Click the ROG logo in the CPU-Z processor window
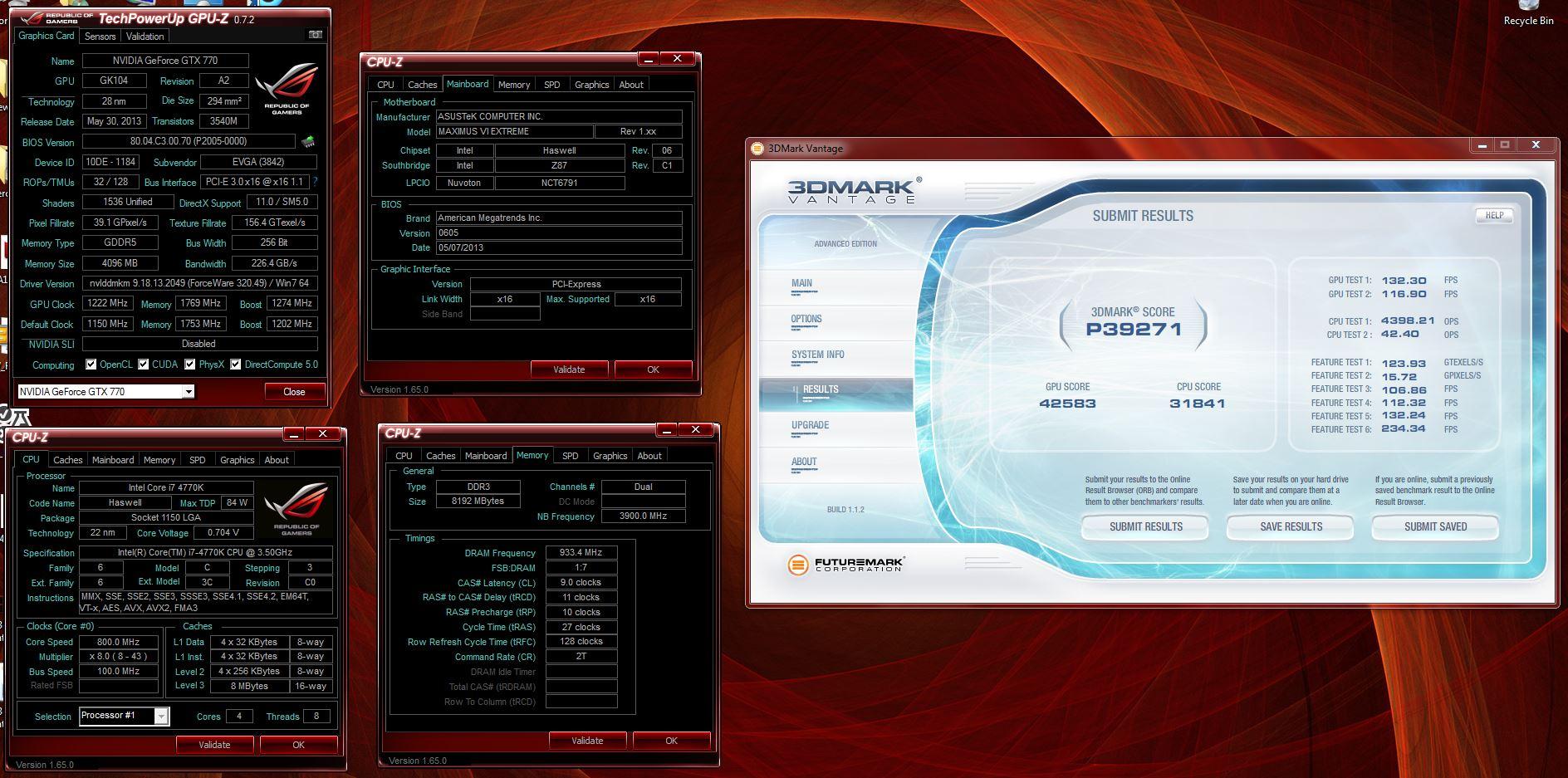 point(296,509)
